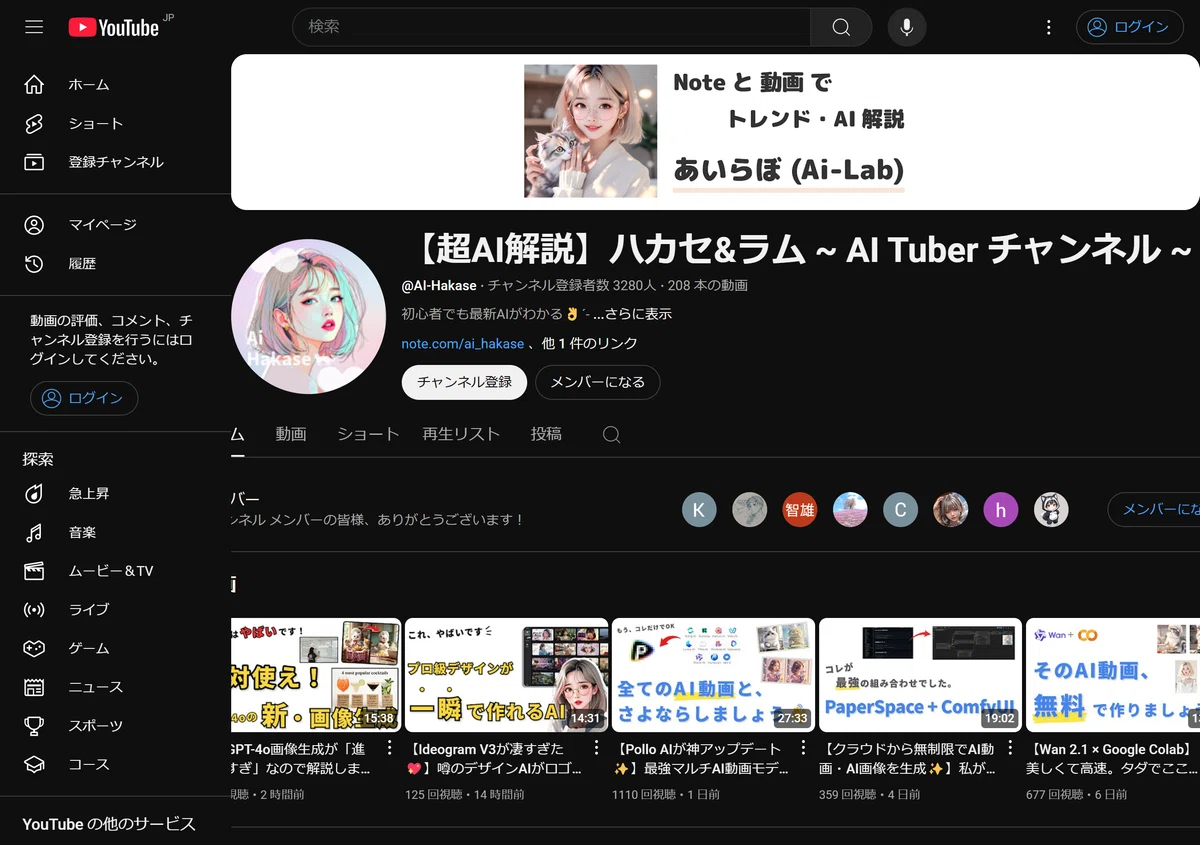Switch to the 動画 tab

[x=291, y=434]
